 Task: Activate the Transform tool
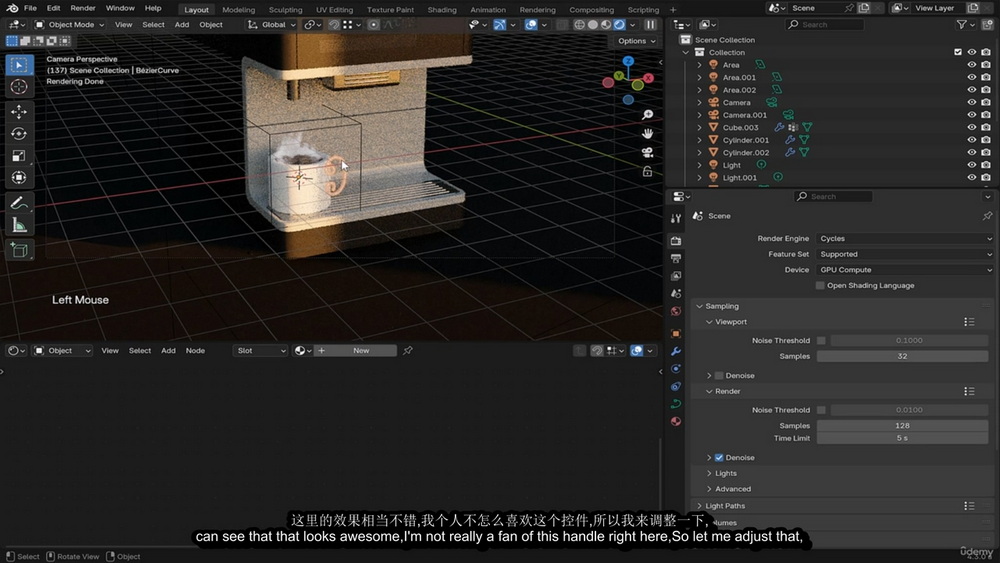[x=19, y=177]
